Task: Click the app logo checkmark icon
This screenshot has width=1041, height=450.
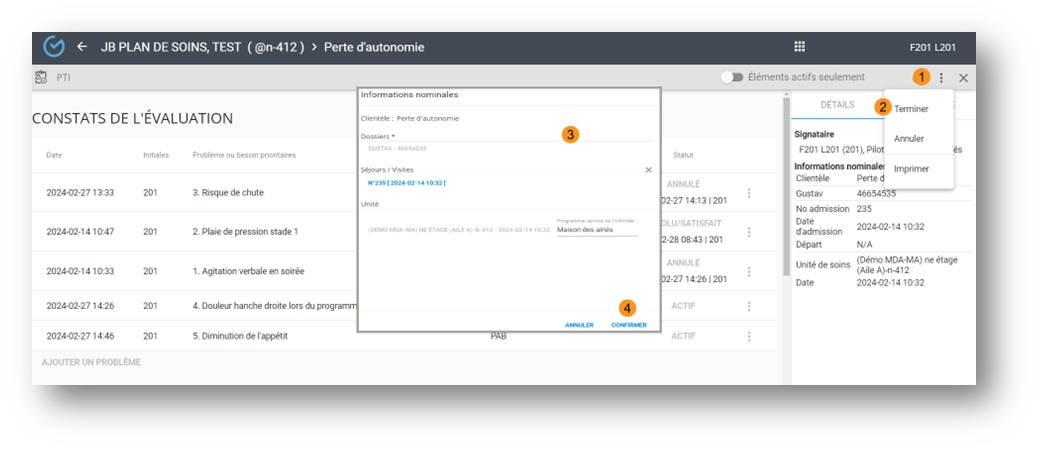Action: click(54, 47)
